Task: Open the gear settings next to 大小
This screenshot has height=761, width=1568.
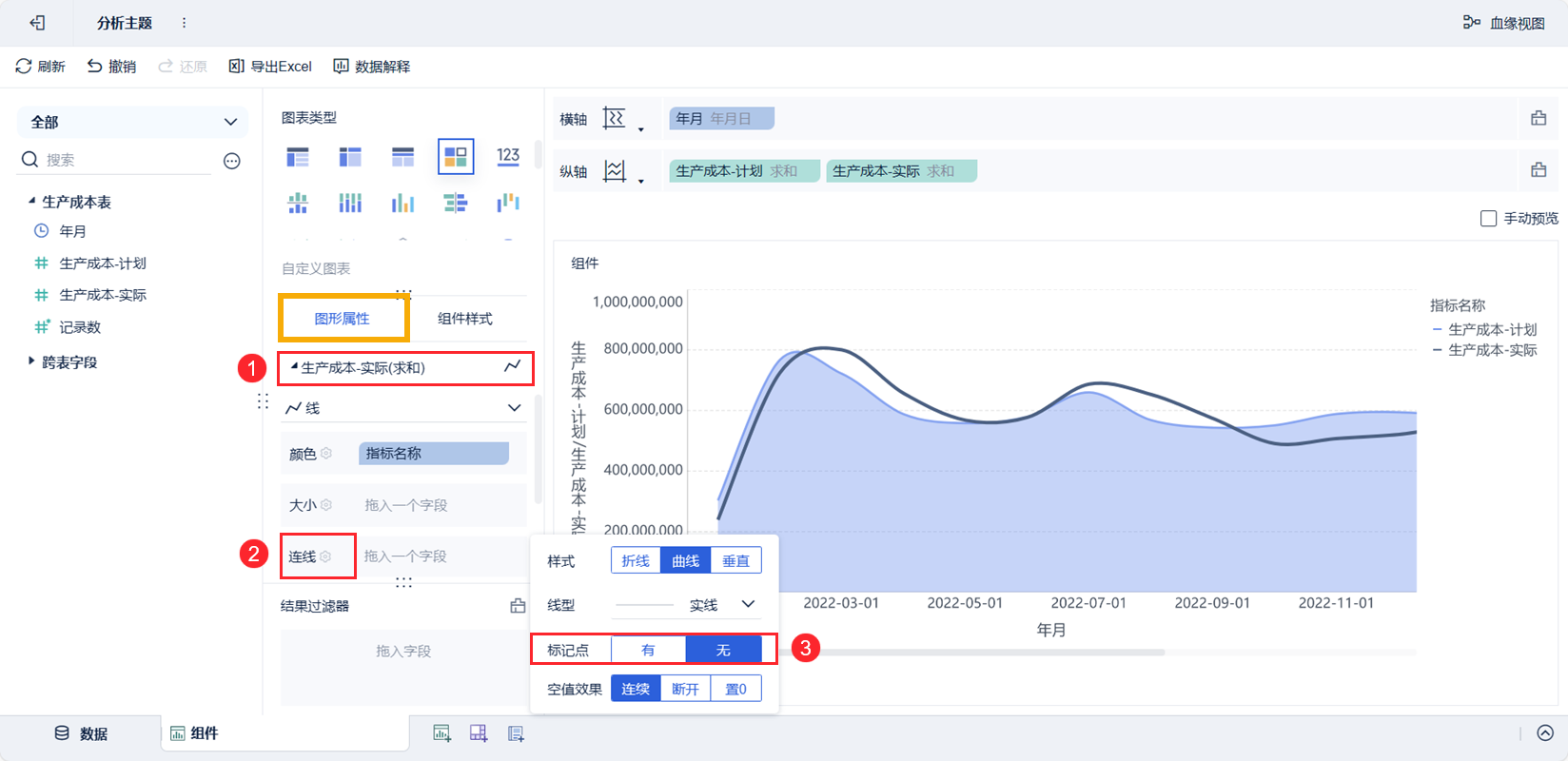Action: (326, 505)
